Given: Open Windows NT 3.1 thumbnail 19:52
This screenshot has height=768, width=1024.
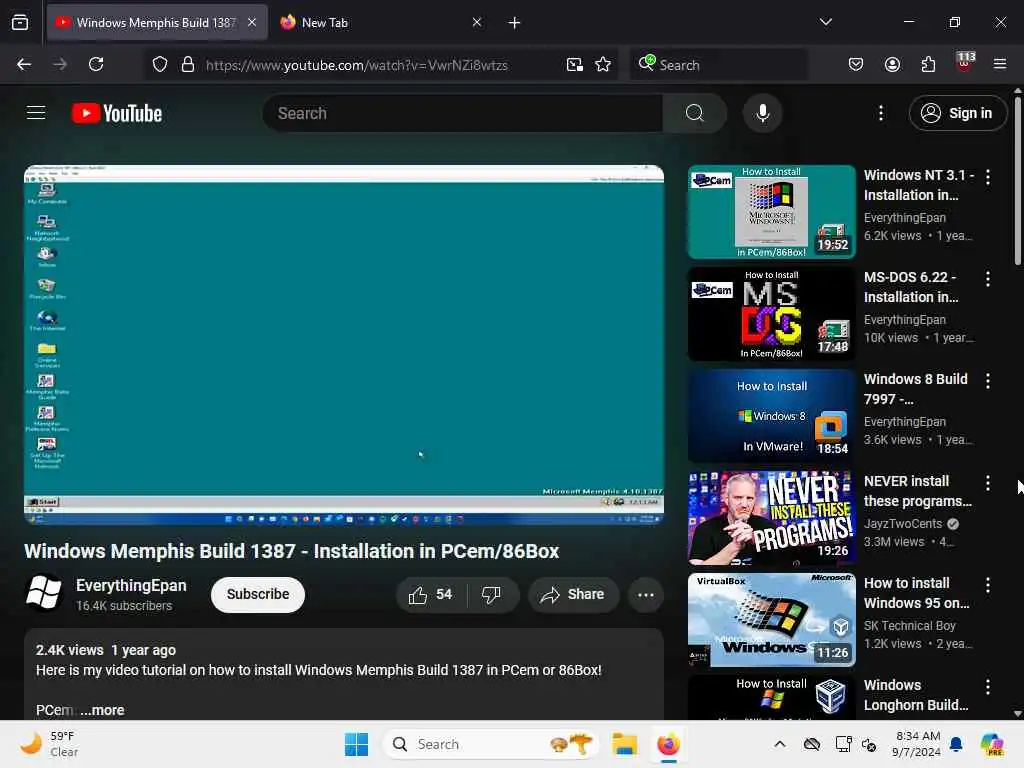Looking at the screenshot, I should coord(771,212).
